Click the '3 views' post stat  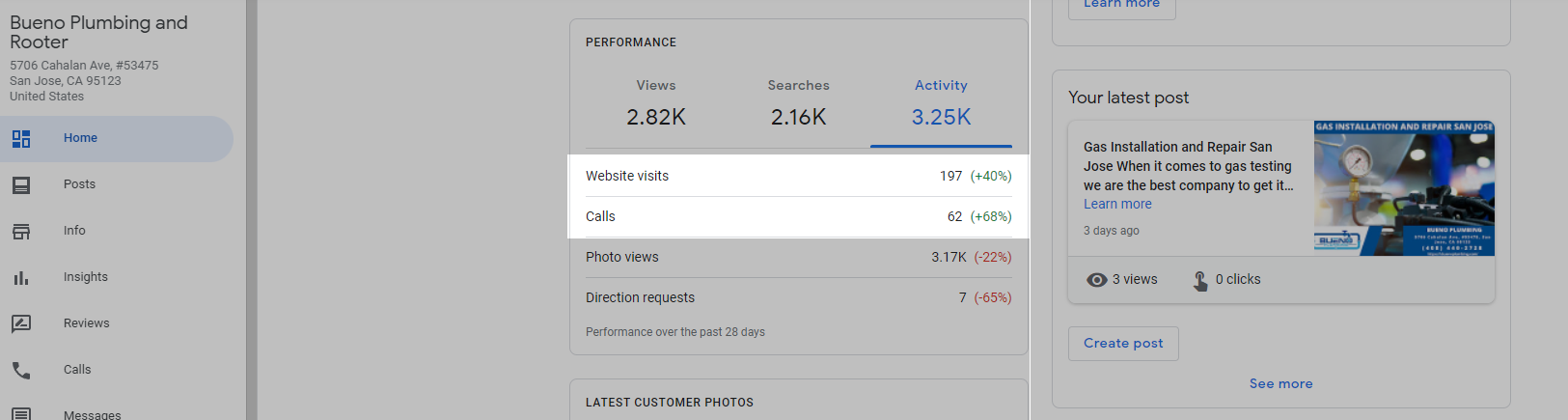click(x=1135, y=280)
